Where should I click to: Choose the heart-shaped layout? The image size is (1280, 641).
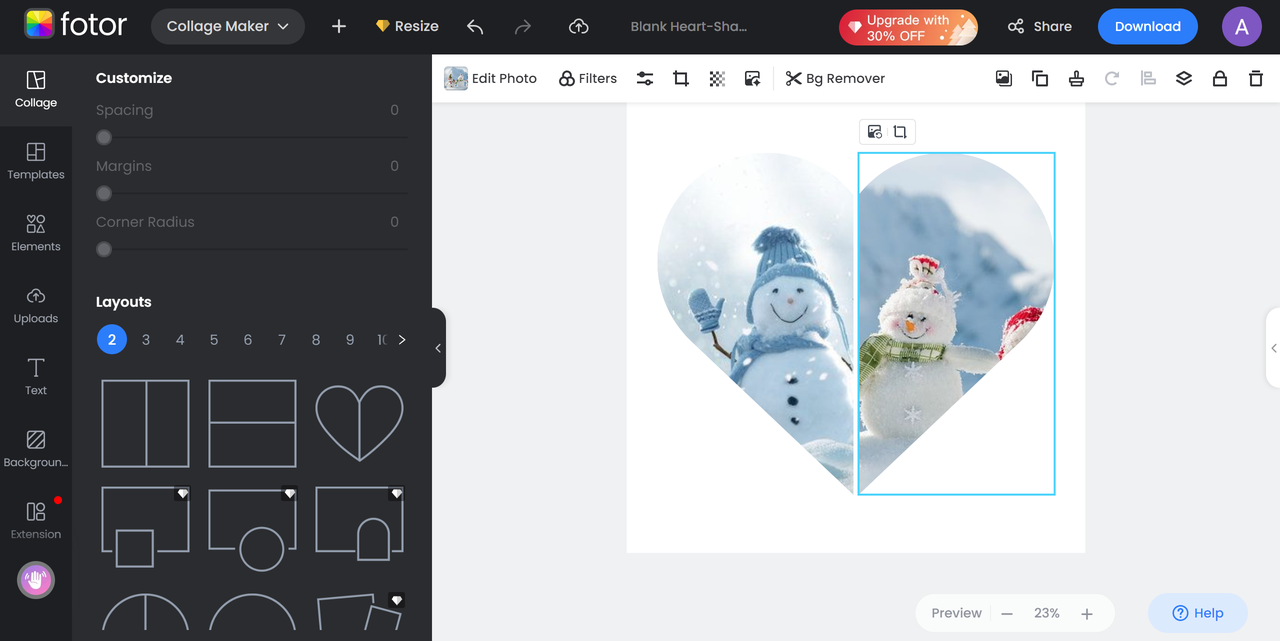[359, 423]
